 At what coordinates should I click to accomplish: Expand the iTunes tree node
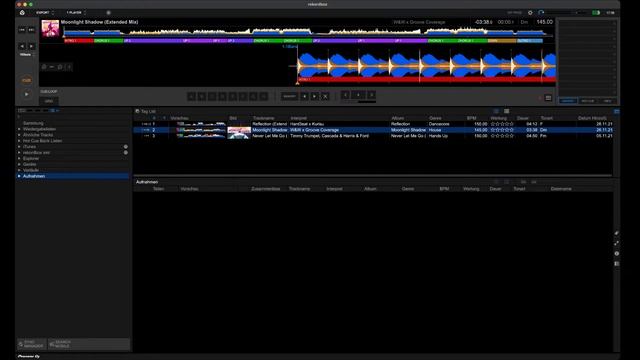click(19, 147)
